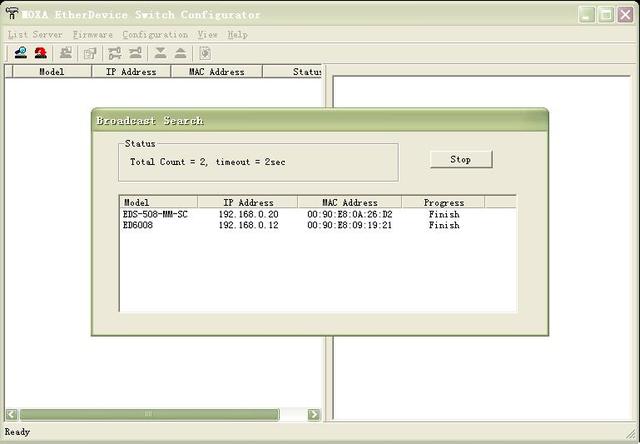
Task: Click Stop in Broadcast Search dialog
Action: [461, 159]
